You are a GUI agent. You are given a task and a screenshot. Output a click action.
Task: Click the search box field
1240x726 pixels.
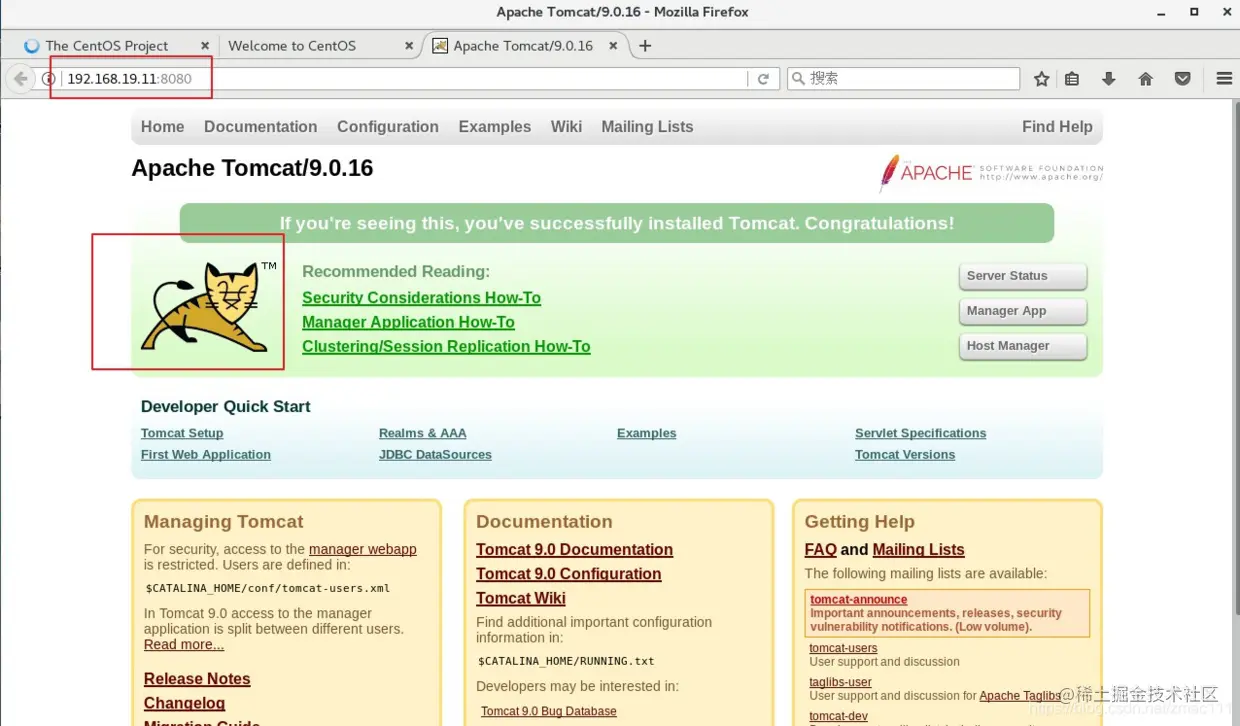click(902, 79)
